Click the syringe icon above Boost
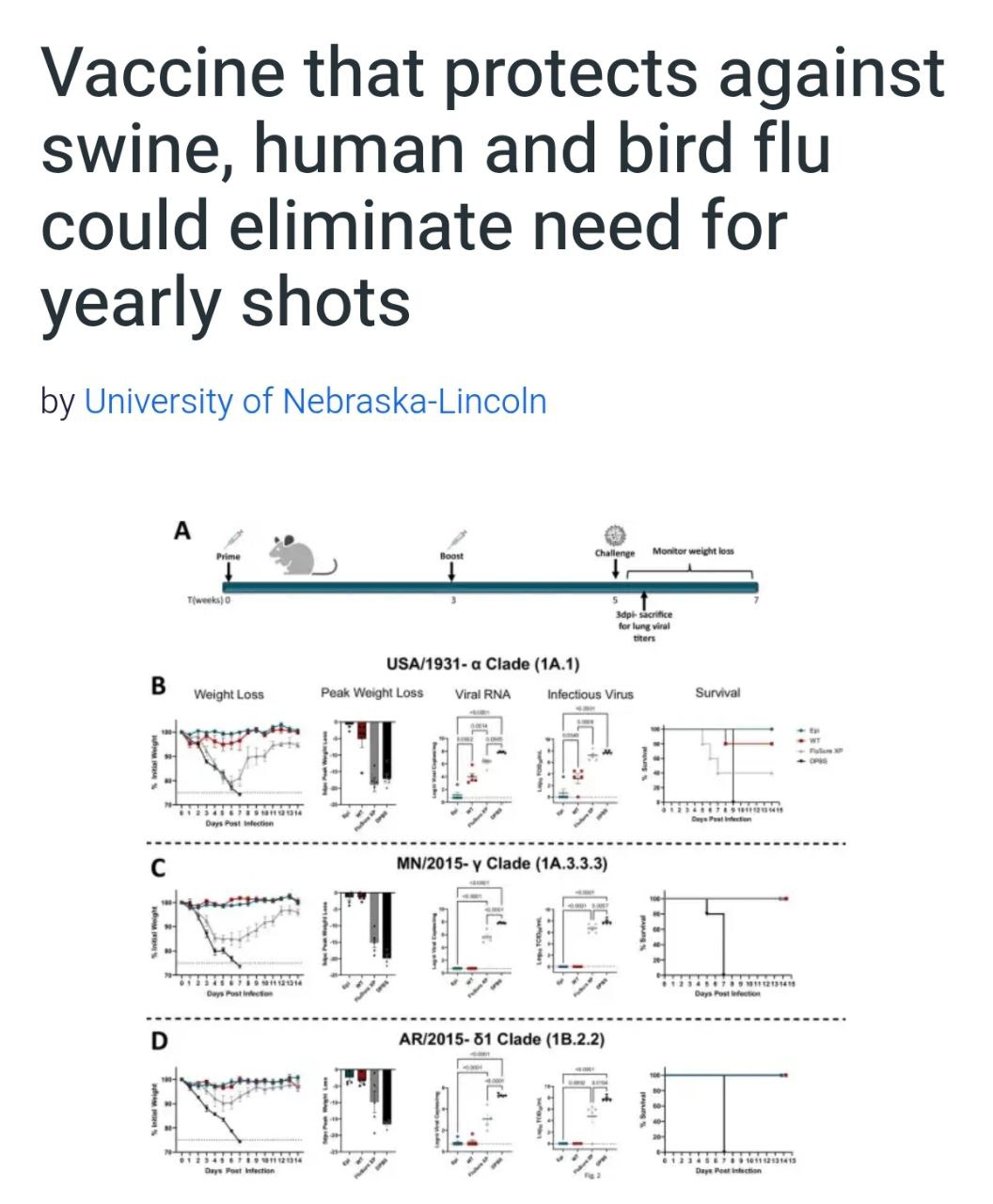 pos(455,540)
